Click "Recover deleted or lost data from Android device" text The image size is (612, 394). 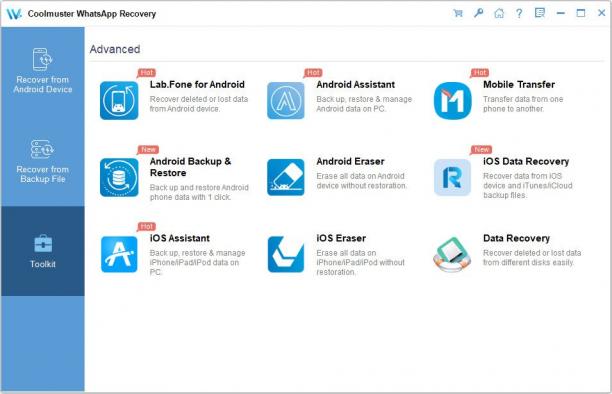point(199,104)
